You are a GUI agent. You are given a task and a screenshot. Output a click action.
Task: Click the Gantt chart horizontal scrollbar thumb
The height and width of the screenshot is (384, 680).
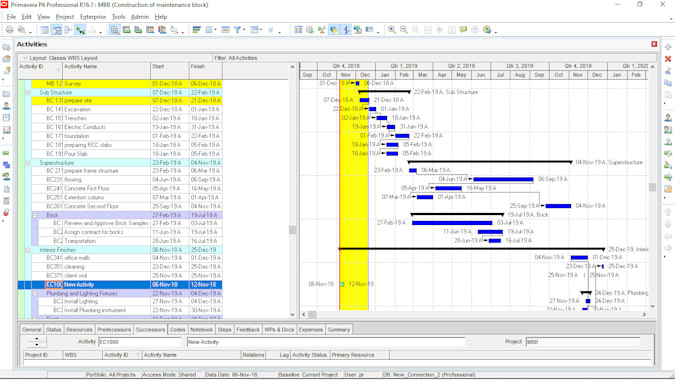click(x=312, y=314)
